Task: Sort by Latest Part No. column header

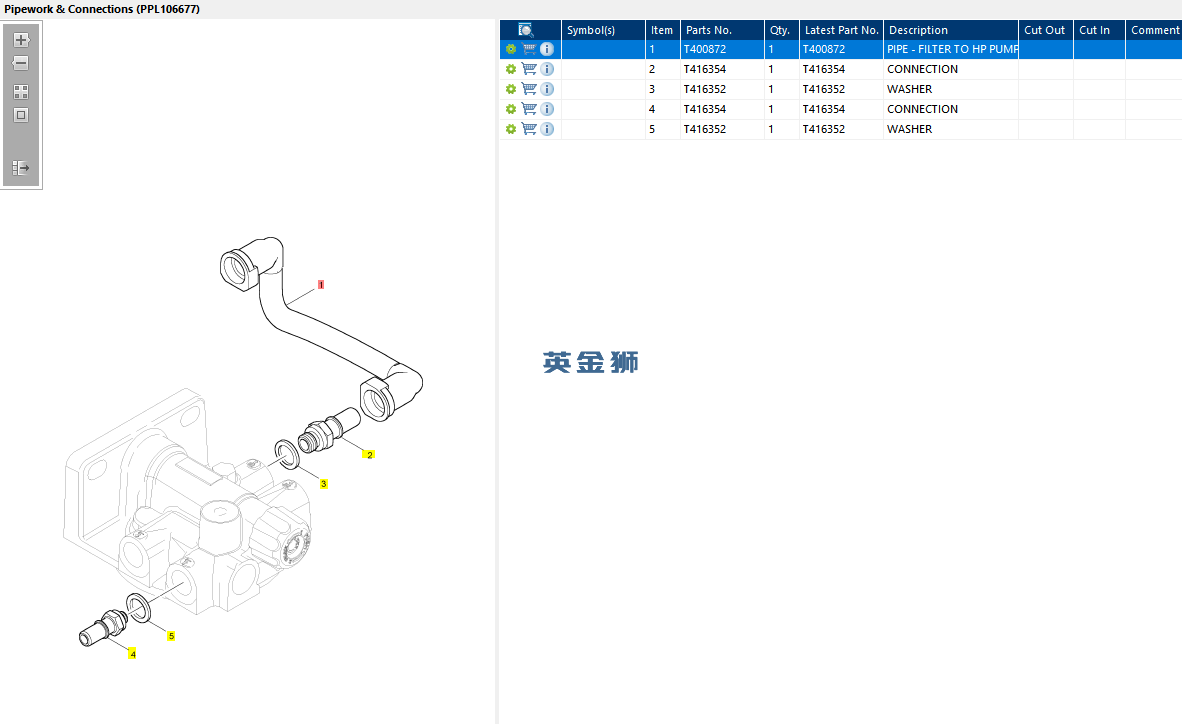Action: [841, 30]
